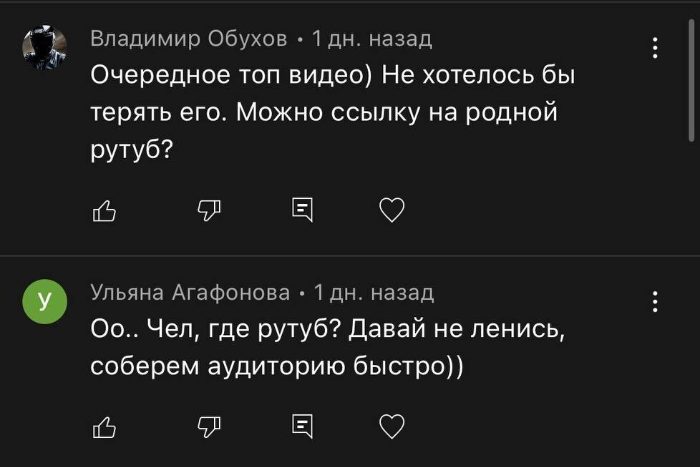The image size is (700, 467).
Task: Open options menu for Ульяна Агафонова's comment
Action: click(x=655, y=301)
